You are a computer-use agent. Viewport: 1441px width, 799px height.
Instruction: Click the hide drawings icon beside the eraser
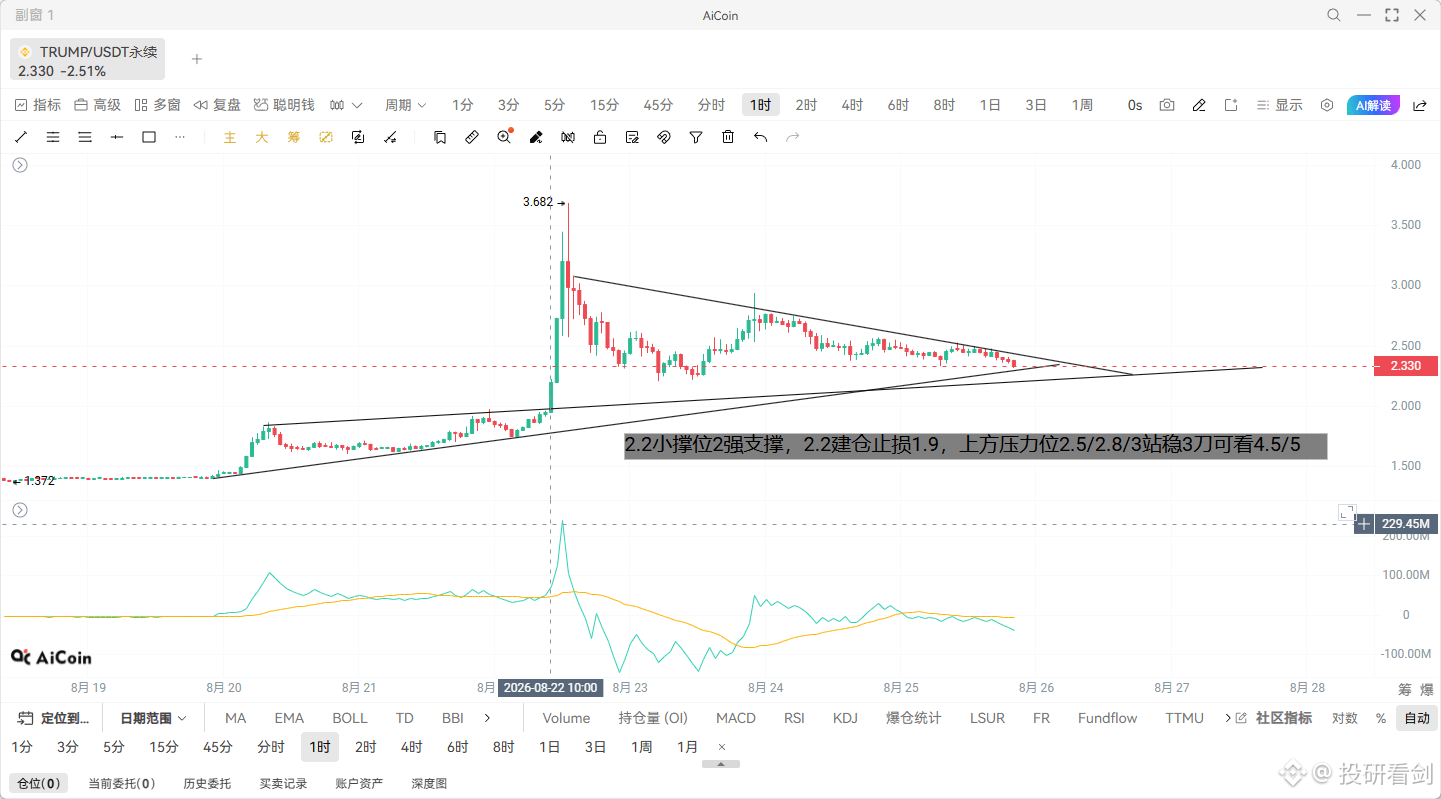click(568, 137)
